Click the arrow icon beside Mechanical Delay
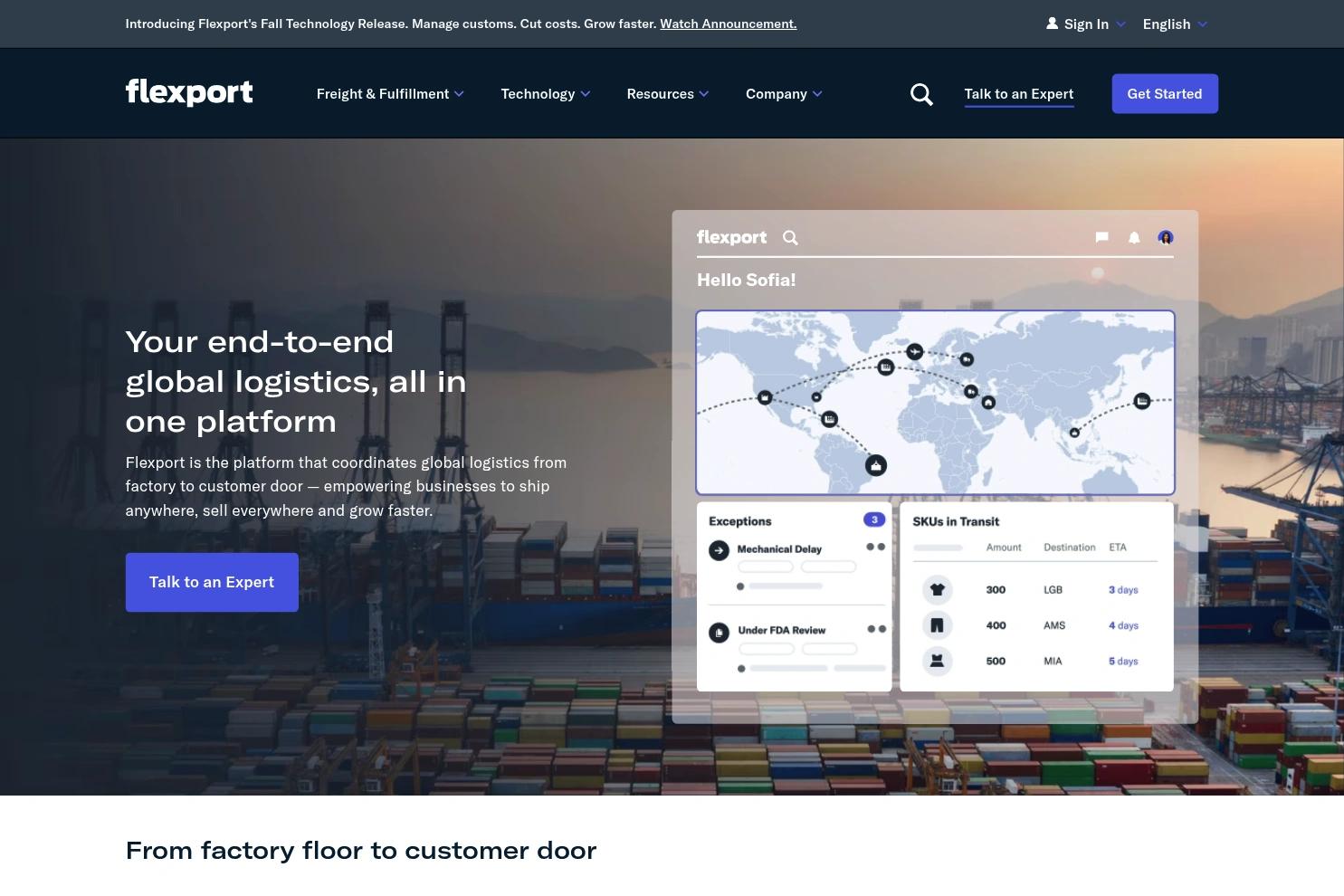Viewport: 1344px width, 896px height. (719, 550)
